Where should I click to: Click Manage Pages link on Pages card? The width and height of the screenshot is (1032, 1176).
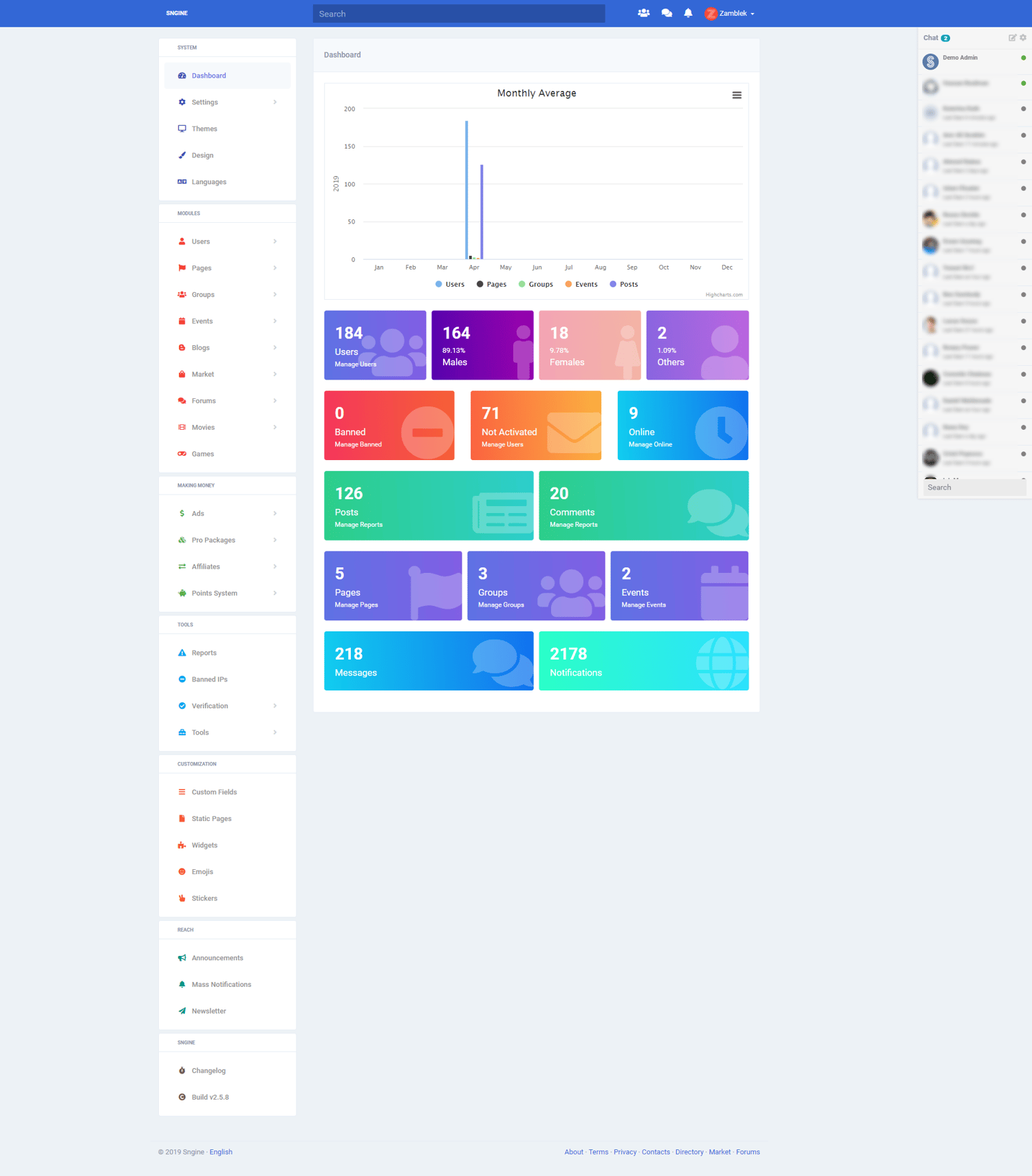pos(356,605)
